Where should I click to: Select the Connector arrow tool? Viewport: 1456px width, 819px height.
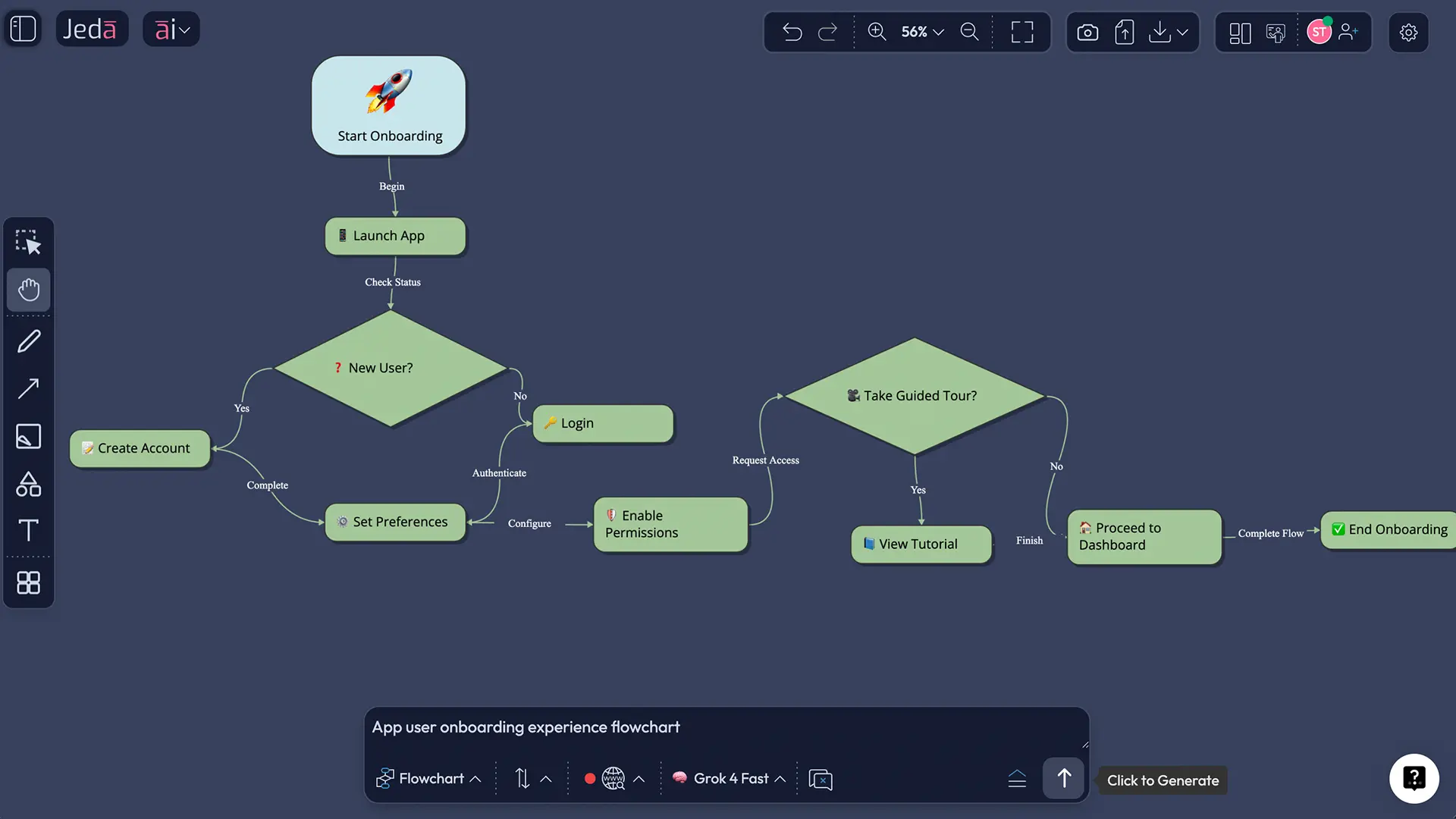(28, 388)
